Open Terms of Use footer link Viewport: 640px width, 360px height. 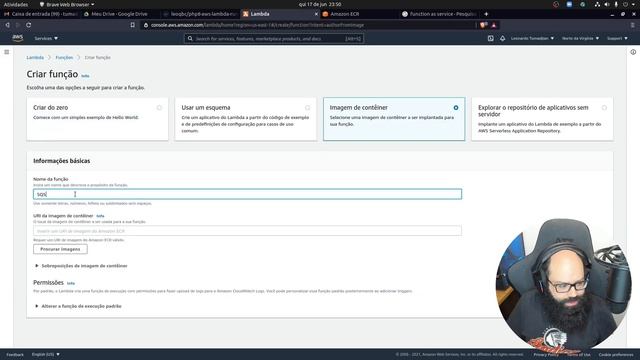578,355
